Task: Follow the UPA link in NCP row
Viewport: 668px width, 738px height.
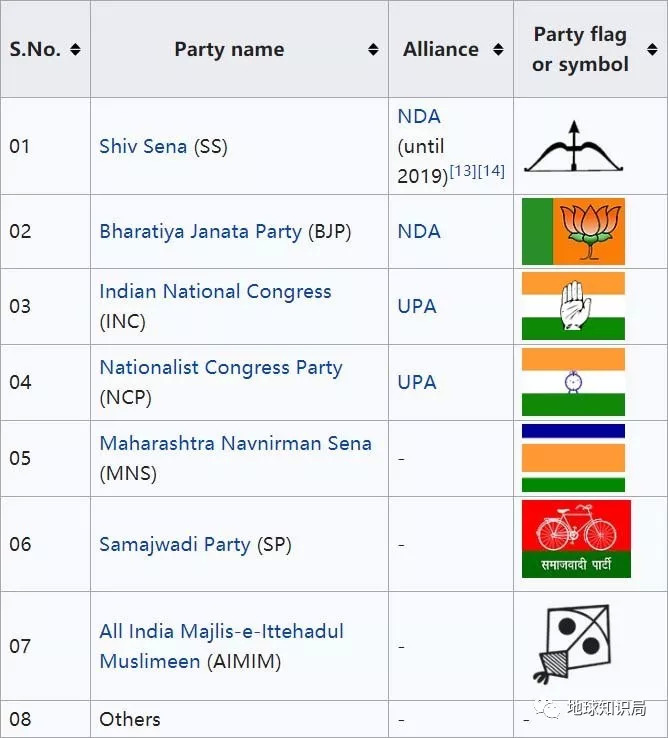Action: coord(417,382)
